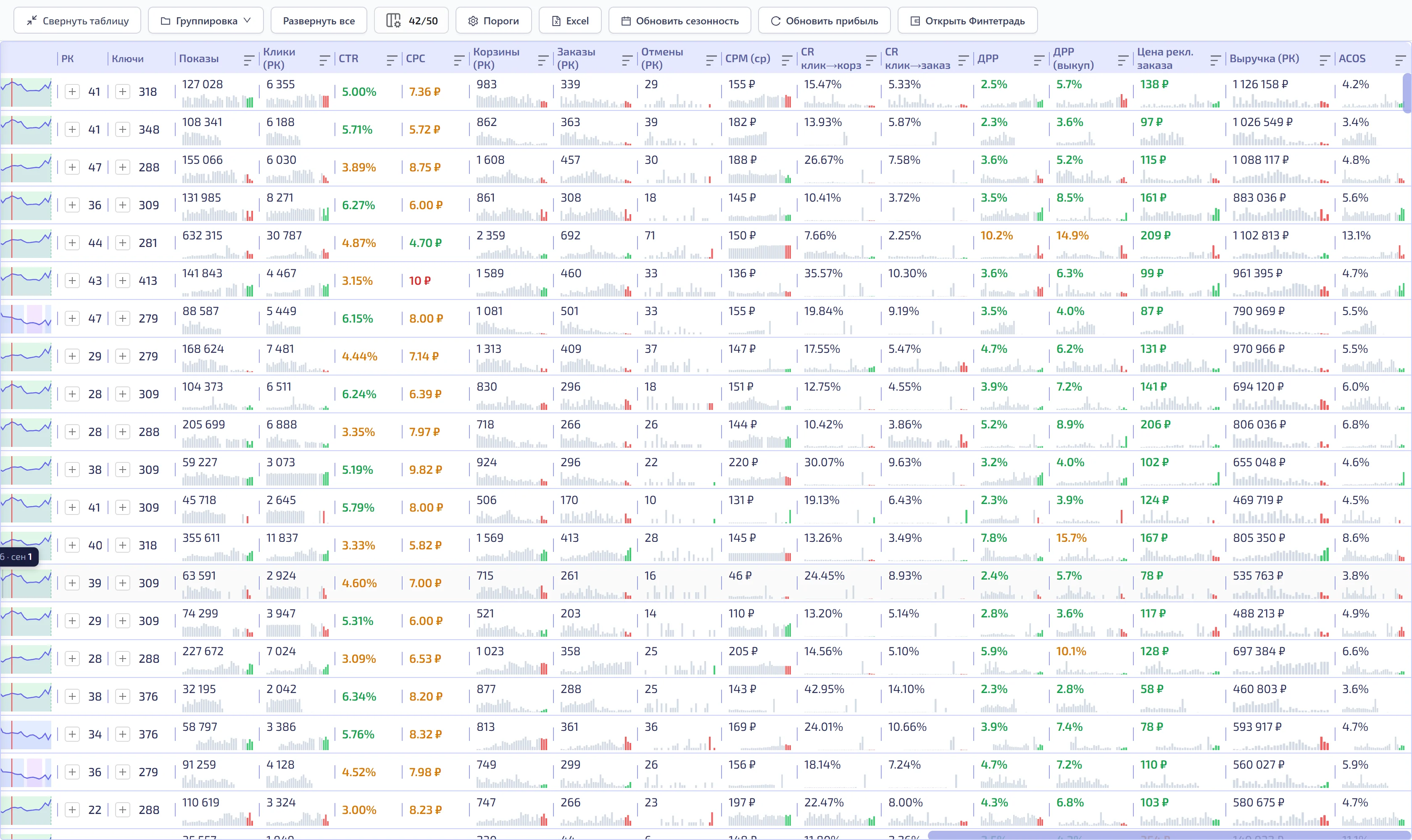Click Обновить прибыль refresh button
1412x840 pixels.
pyautogui.click(x=824, y=21)
